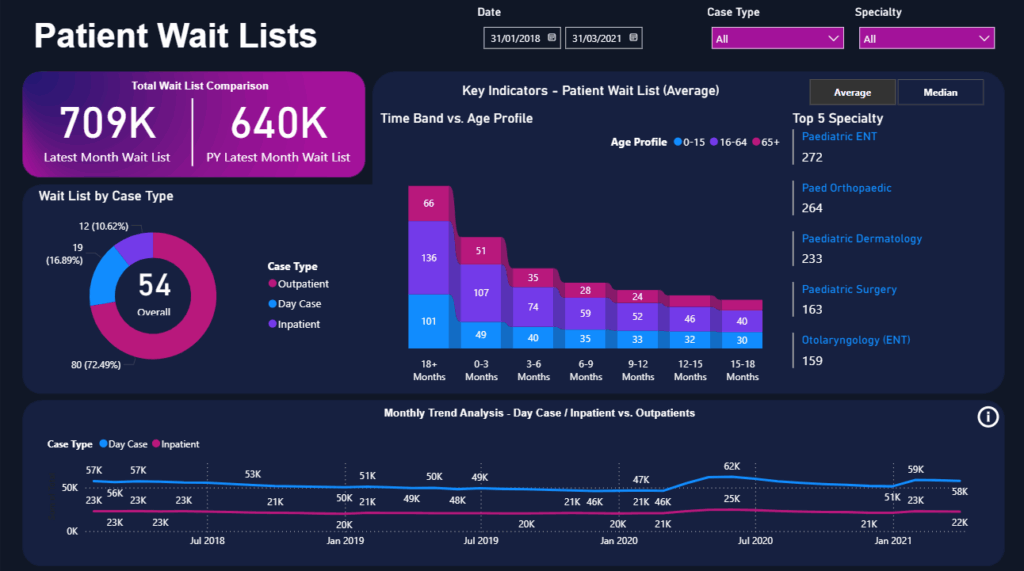Expand the Case Type dropdown
The image size is (1024, 571).
coord(777,38)
